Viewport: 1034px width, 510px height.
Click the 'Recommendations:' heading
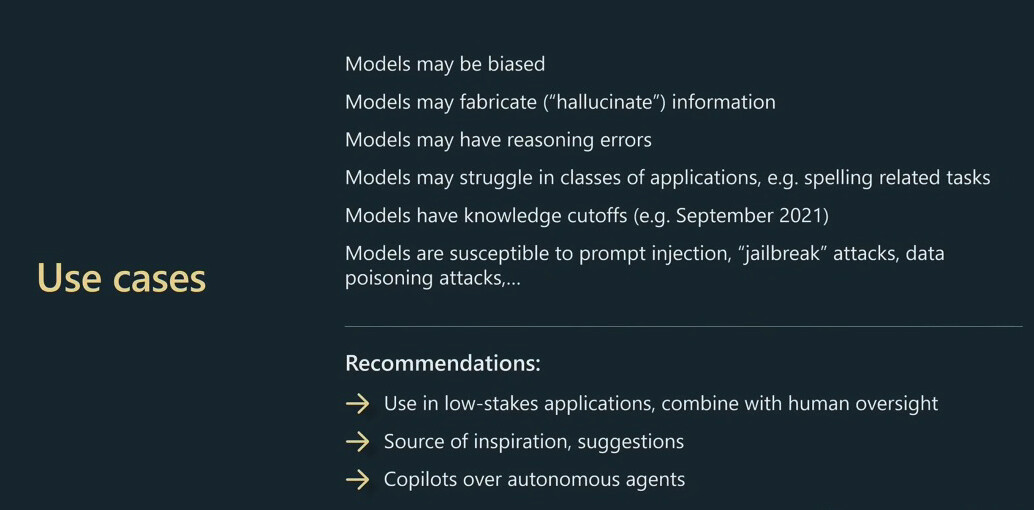coord(443,364)
